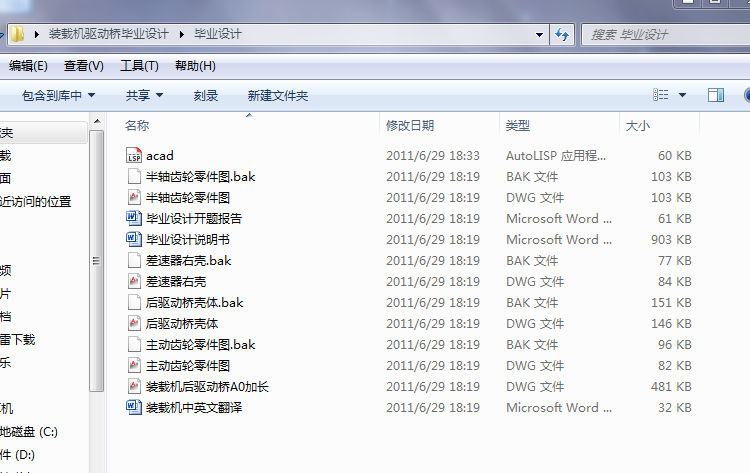This screenshot has height=473, width=750.
Task: Click the navigation pane scrollbar thumb
Action: [97, 261]
